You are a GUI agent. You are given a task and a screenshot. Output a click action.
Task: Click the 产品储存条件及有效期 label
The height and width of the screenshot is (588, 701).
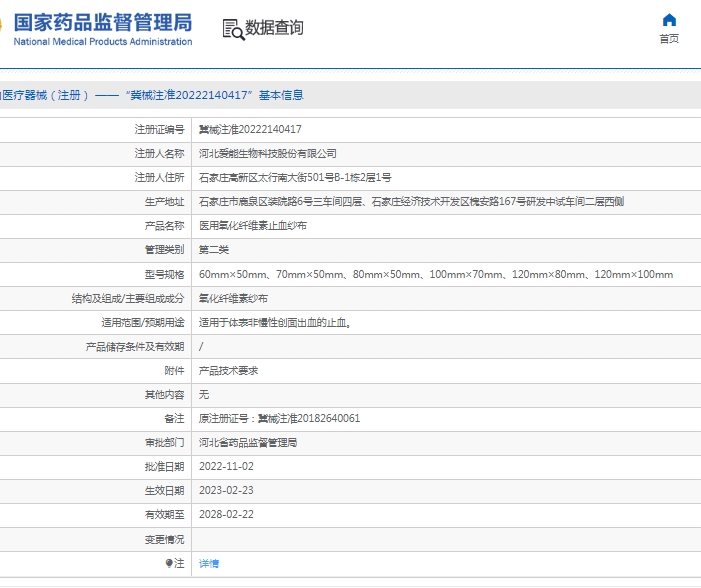[x=135, y=347]
